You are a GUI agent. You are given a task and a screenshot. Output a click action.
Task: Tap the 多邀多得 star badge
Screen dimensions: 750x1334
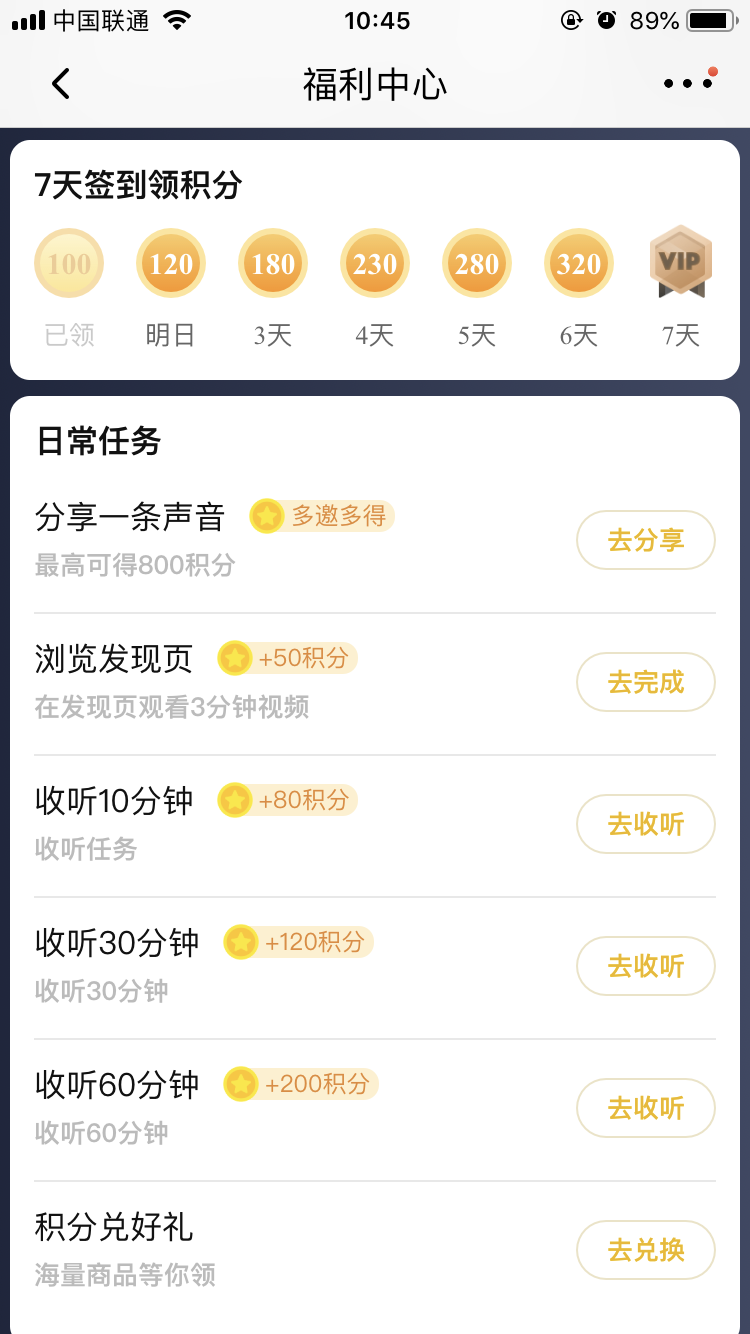(322, 516)
